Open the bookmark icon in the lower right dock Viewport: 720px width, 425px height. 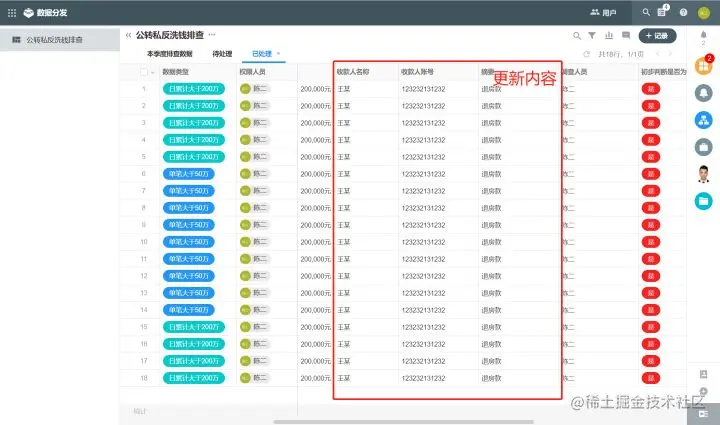pyautogui.click(x=703, y=374)
